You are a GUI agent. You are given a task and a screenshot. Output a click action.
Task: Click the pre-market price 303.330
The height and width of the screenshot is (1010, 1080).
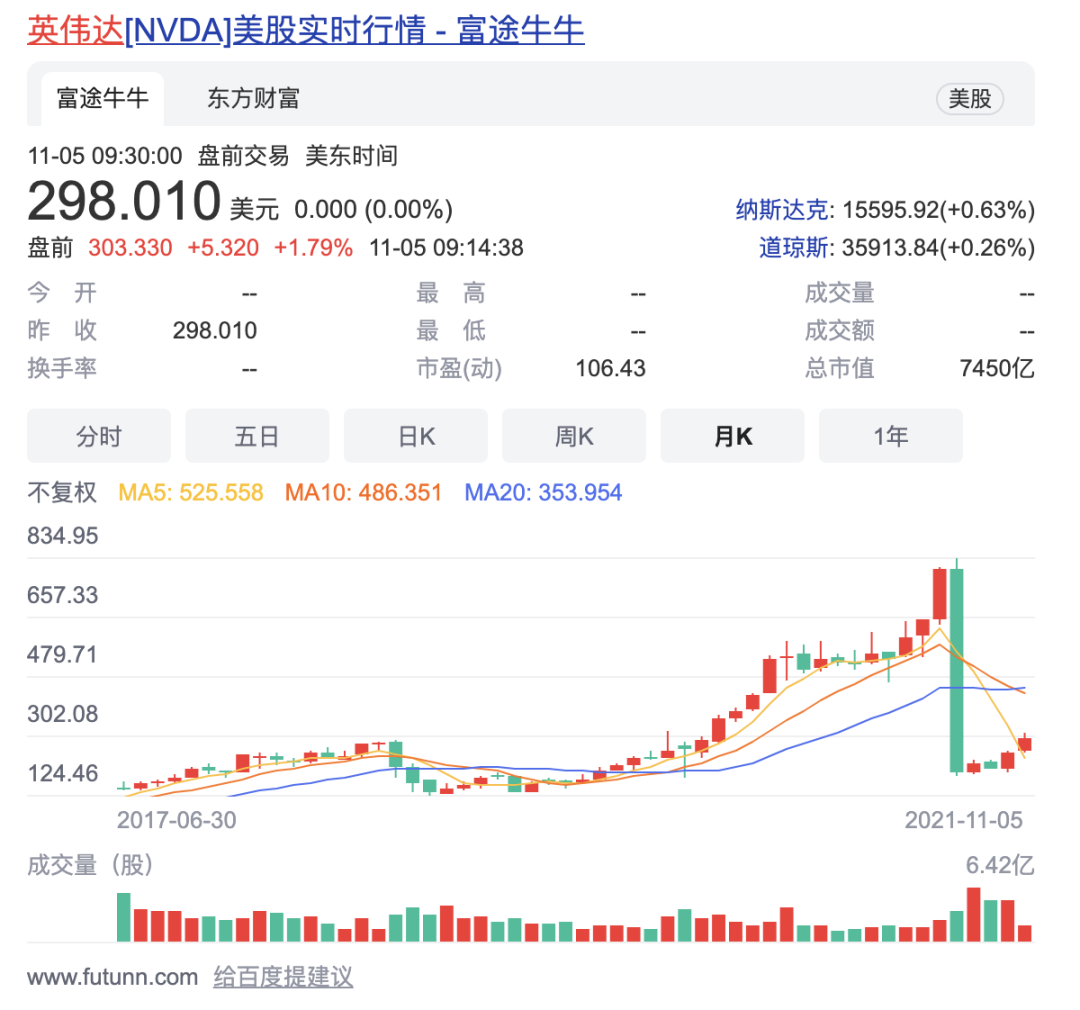(130, 247)
